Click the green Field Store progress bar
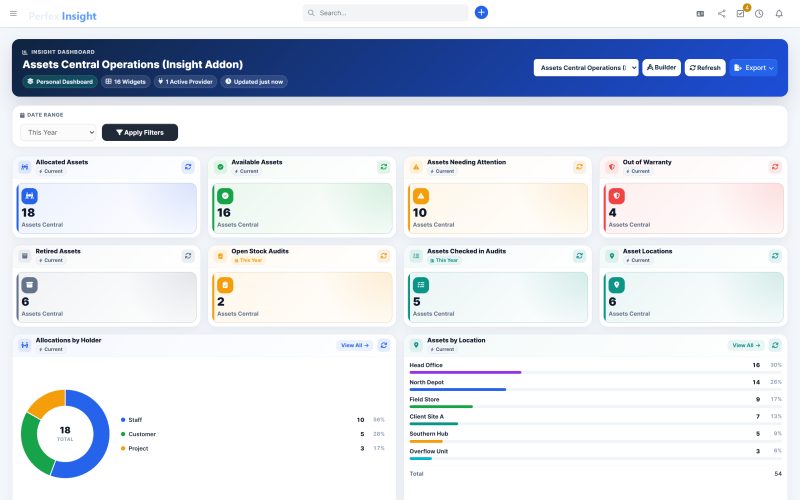This screenshot has width=800, height=500. pyautogui.click(x=441, y=407)
